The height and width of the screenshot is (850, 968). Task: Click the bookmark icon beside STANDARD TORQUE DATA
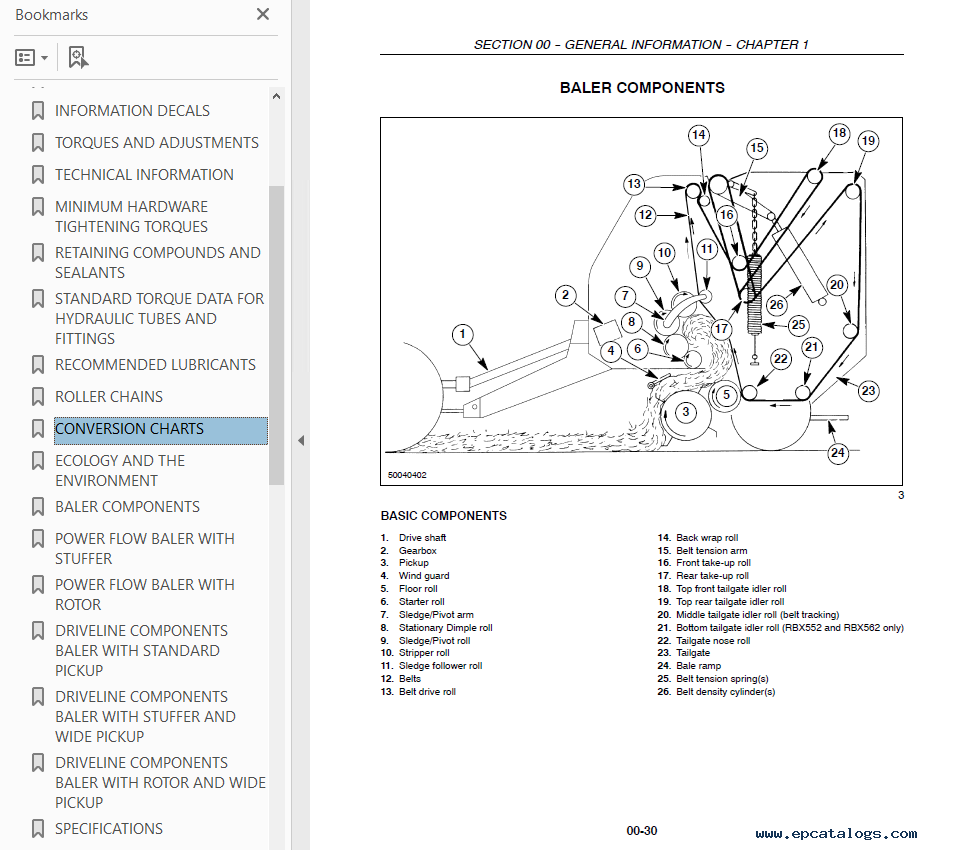tap(38, 299)
